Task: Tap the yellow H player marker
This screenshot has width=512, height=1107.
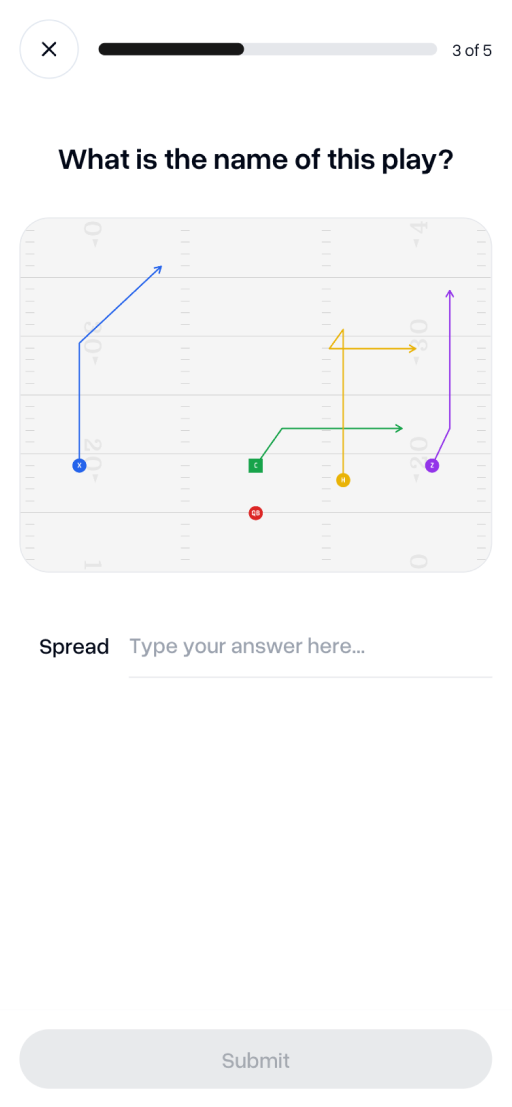Action: tap(343, 480)
